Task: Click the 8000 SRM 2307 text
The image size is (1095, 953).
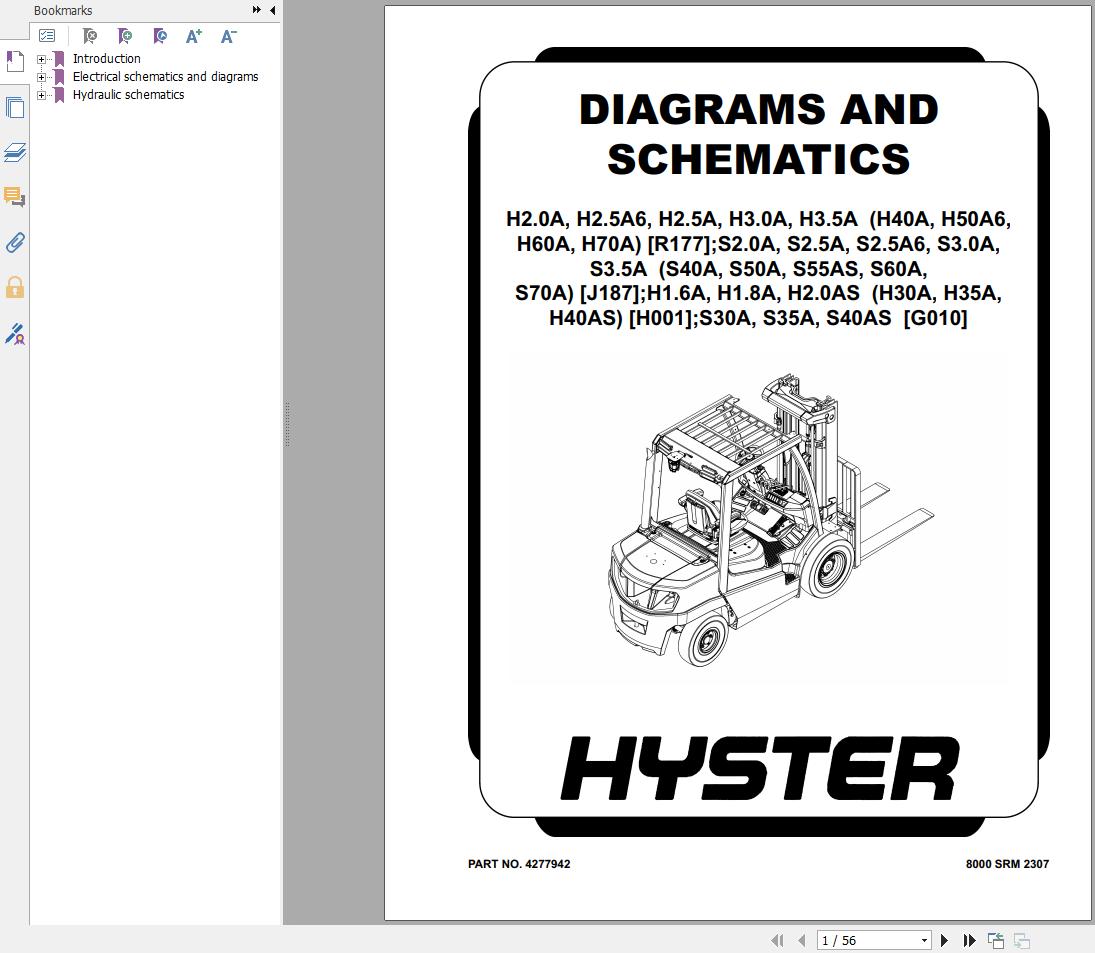Action: 1007,864
